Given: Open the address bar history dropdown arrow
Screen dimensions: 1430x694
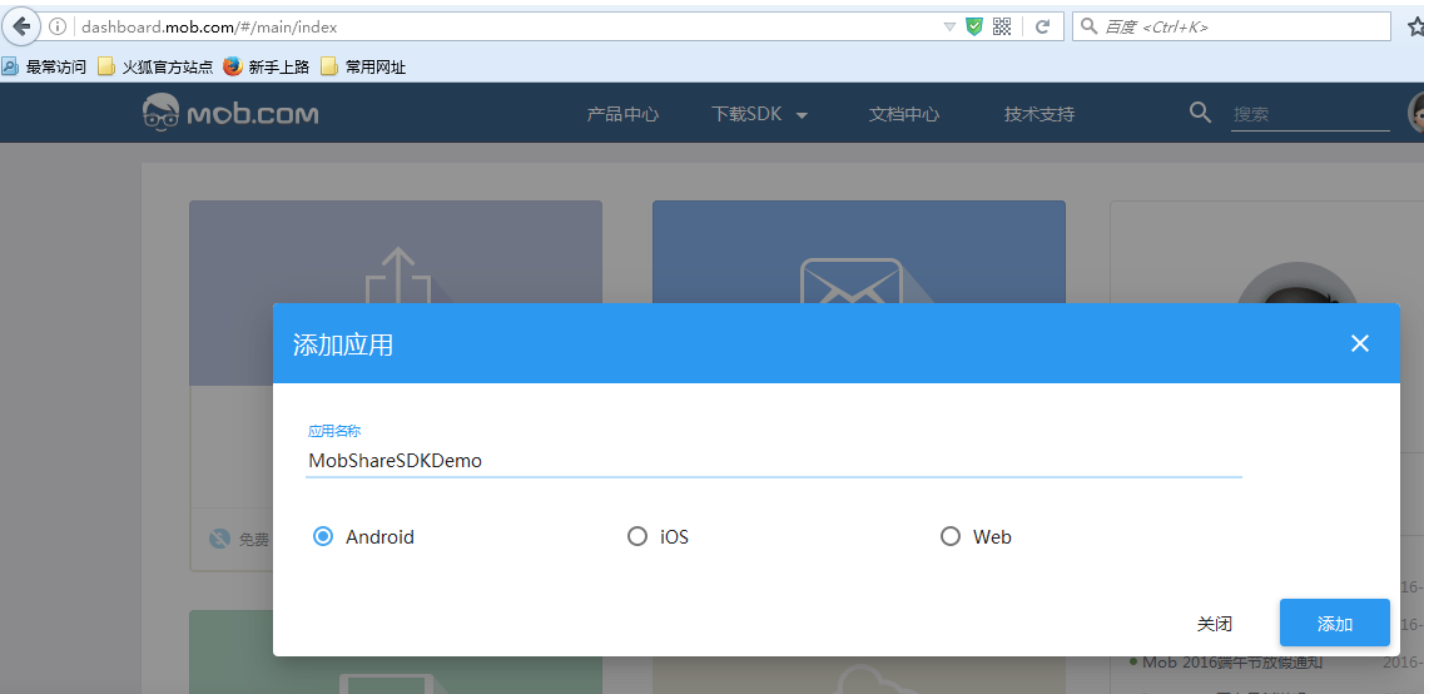Looking at the screenshot, I should pos(949,27).
